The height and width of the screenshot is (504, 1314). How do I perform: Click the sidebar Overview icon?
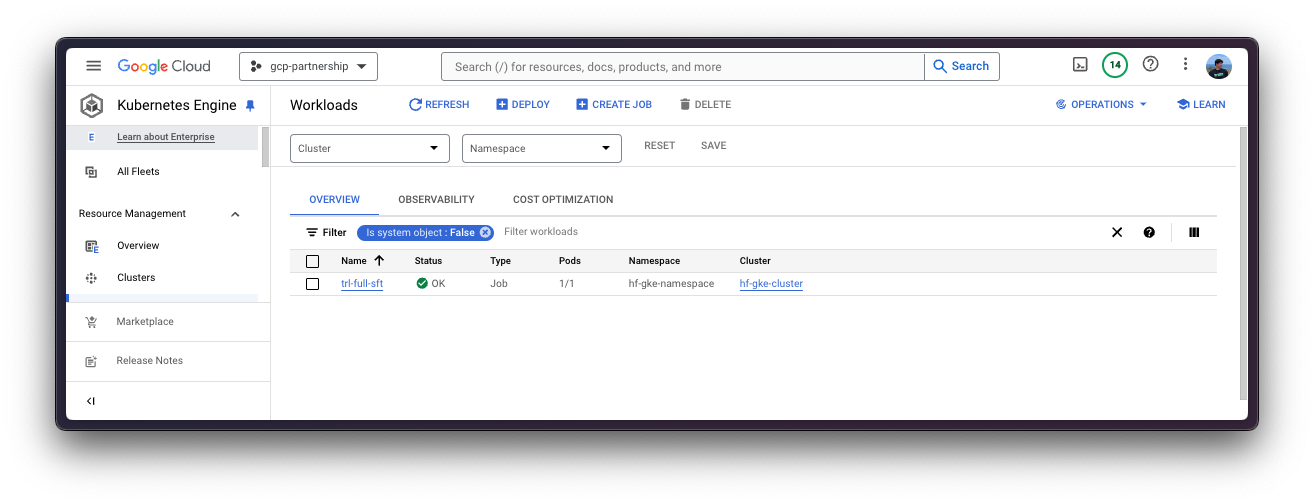point(91,246)
